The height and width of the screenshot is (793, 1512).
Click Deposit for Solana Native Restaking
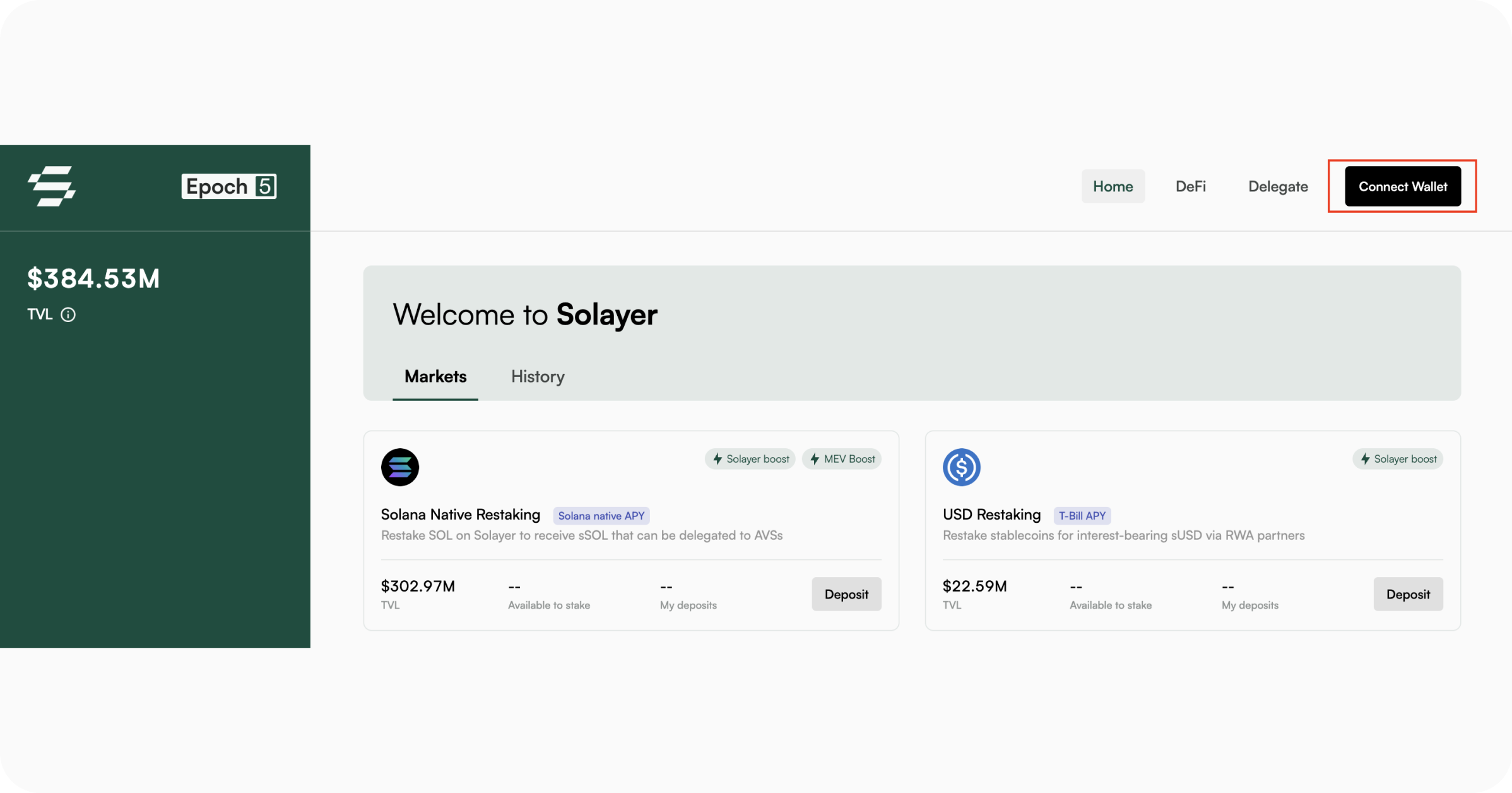[x=846, y=594]
